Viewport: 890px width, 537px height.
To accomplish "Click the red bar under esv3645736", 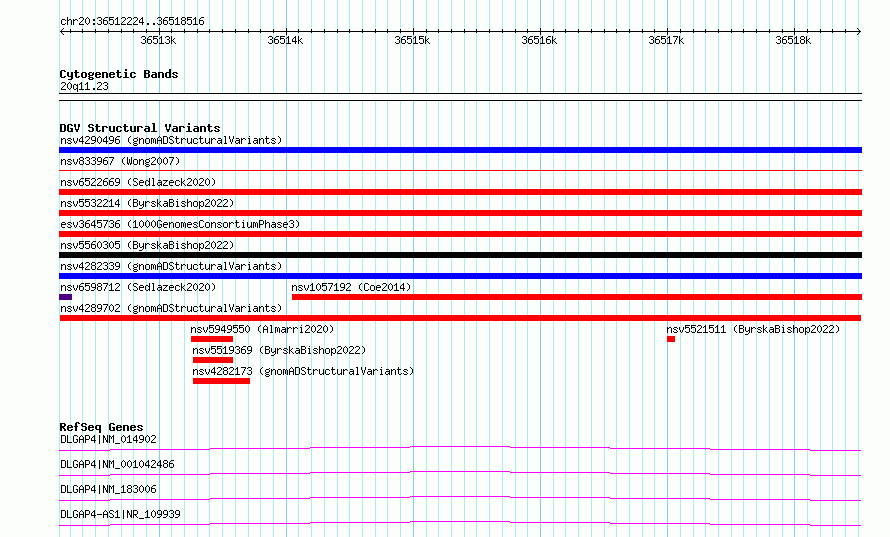I will point(460,234).
